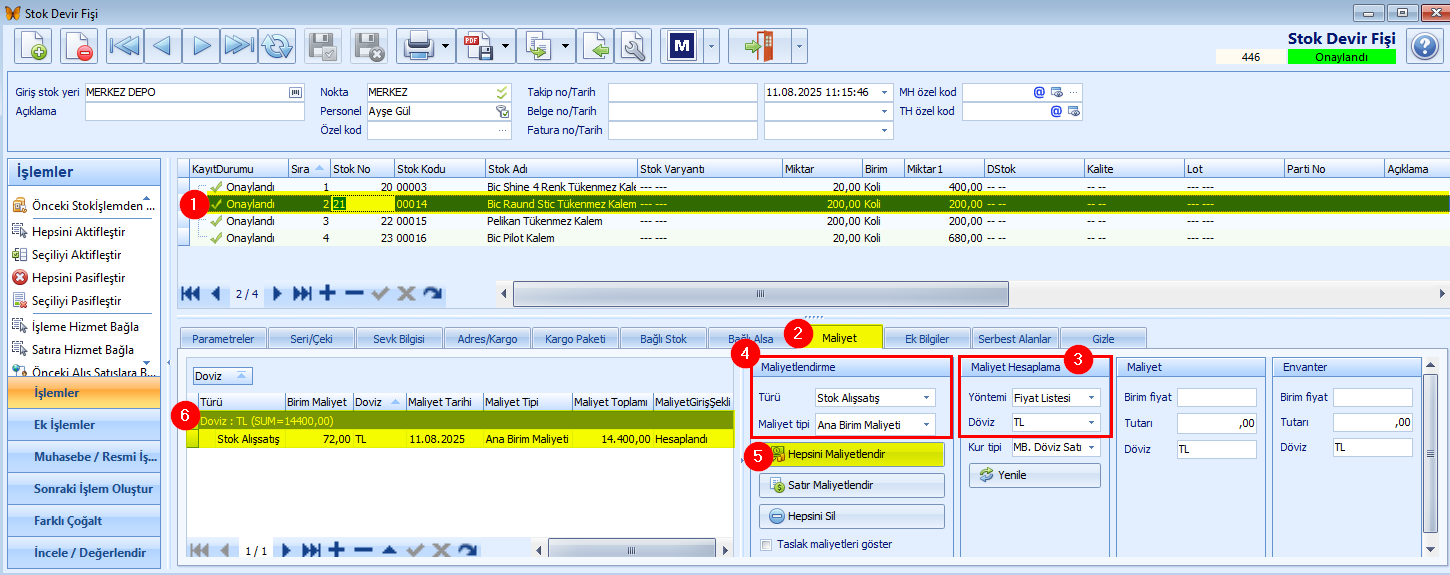
Task: Click the refresh icon in the toolbar
Action: tap(277, 46)
